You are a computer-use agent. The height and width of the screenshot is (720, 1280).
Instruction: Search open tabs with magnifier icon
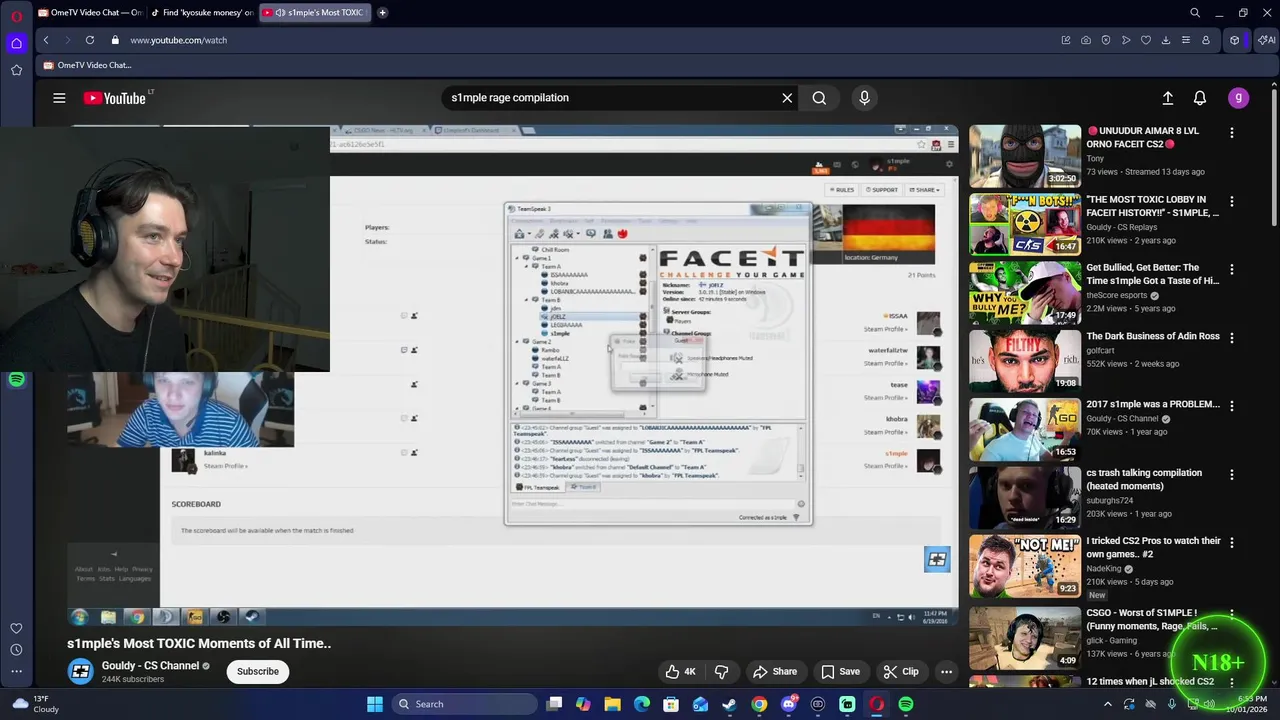click(x=1195, y=13)
